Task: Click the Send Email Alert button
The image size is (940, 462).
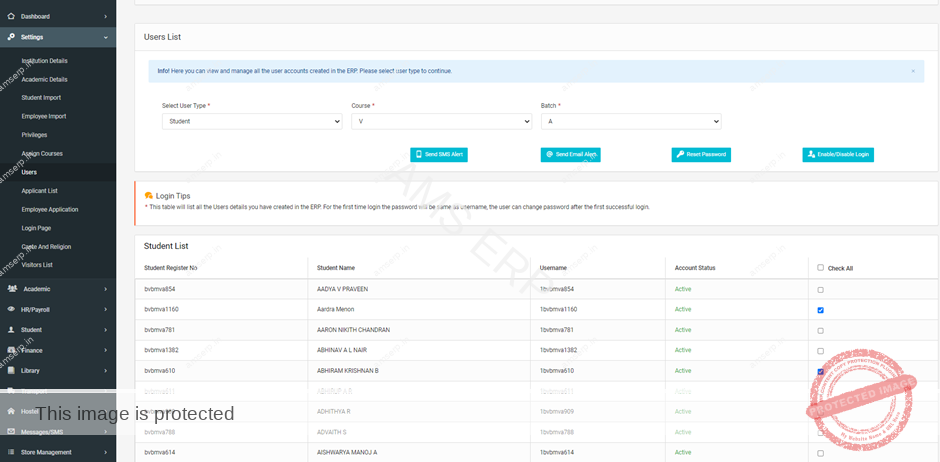Action: (x=571, y=155)
